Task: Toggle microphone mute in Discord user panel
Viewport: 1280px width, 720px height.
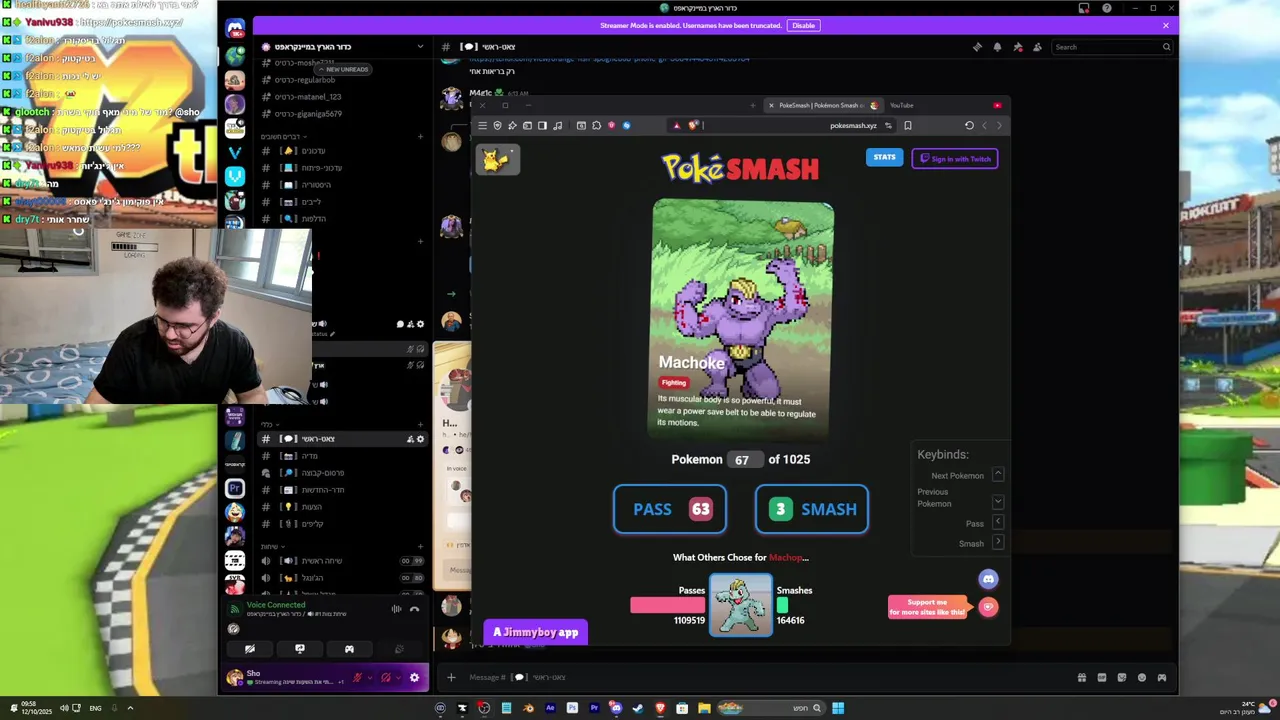Action: [357, 677]
